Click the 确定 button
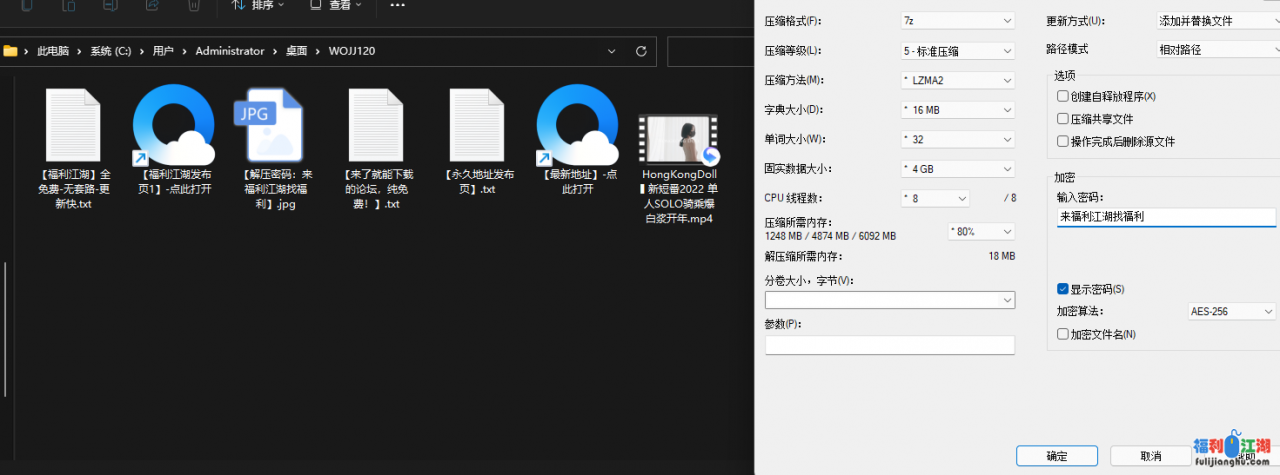1280x475 pixels. coord(1056,456)
